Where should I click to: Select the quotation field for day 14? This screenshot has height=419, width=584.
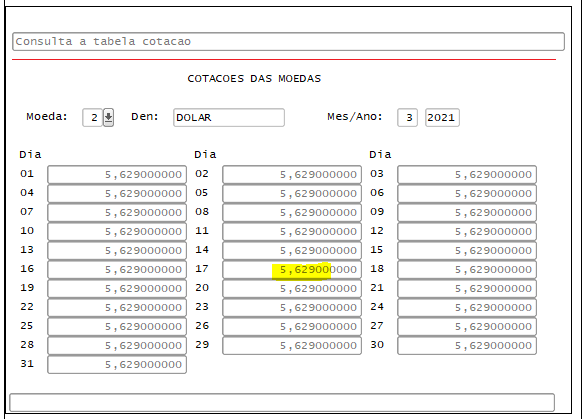[292, 251]
